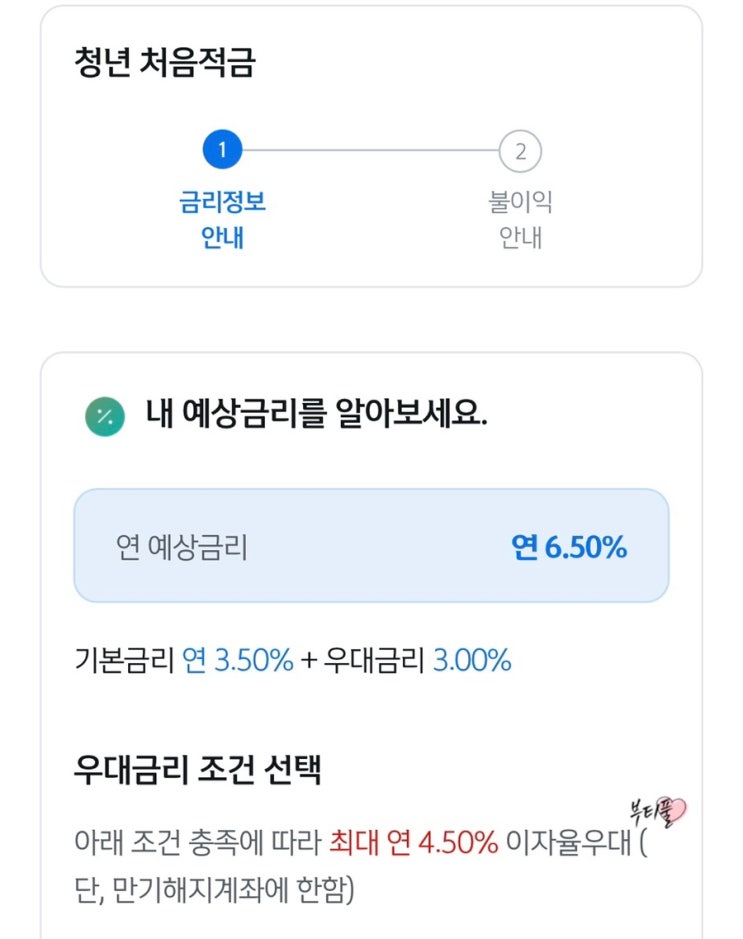This screenshot has width=743, height=939.
Task: Click the 우대금리 3.00% value
Action: coord(472,660)
